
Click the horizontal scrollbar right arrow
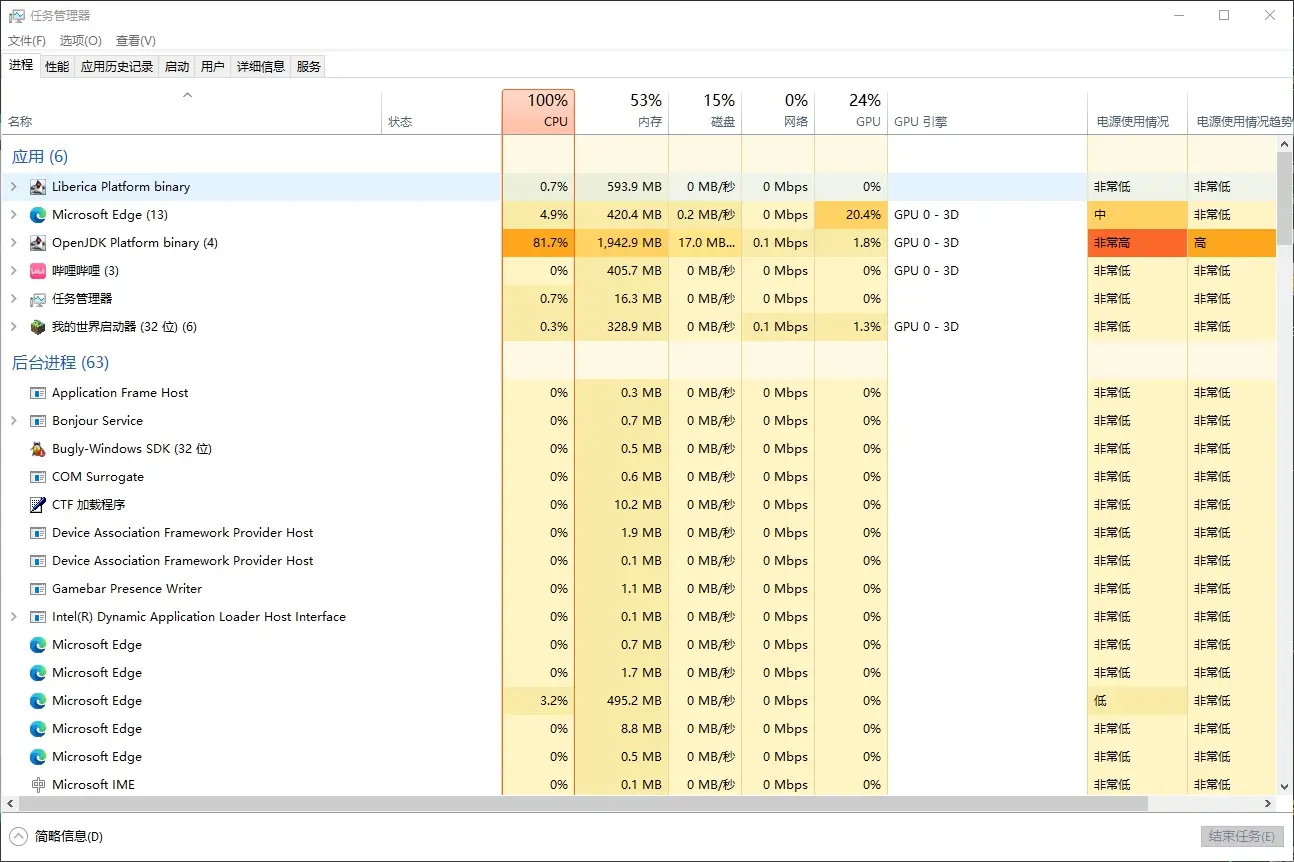pos(1268,804)
